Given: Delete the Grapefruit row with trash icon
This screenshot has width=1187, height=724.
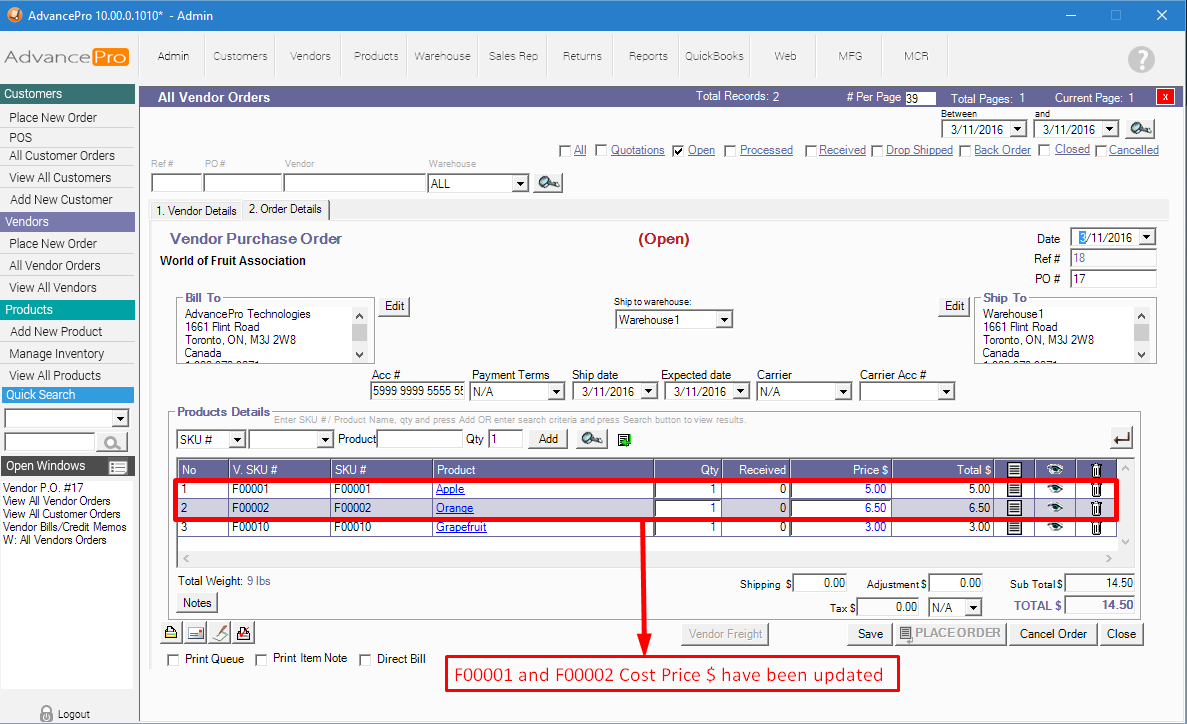Looking at the screenshot, I should pyautogui.click(x=1095, y=527).
